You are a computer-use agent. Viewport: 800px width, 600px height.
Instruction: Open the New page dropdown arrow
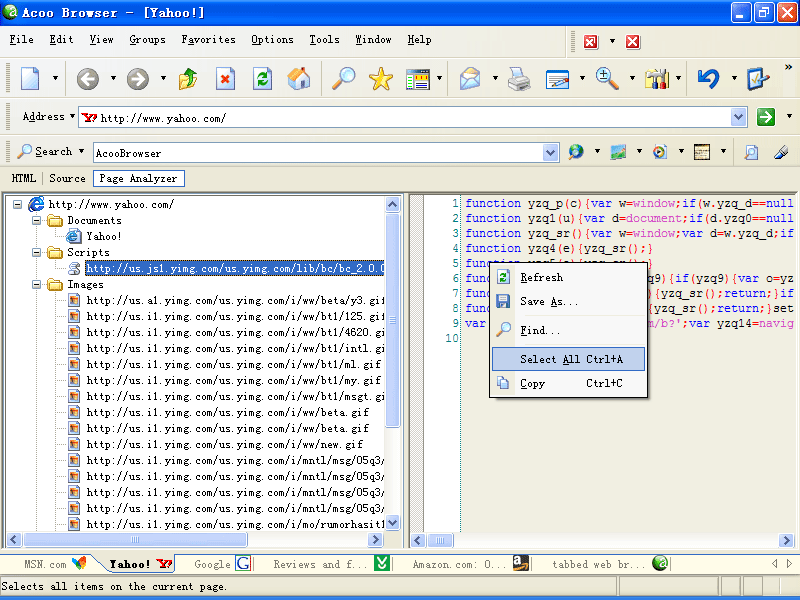[55, 78]
